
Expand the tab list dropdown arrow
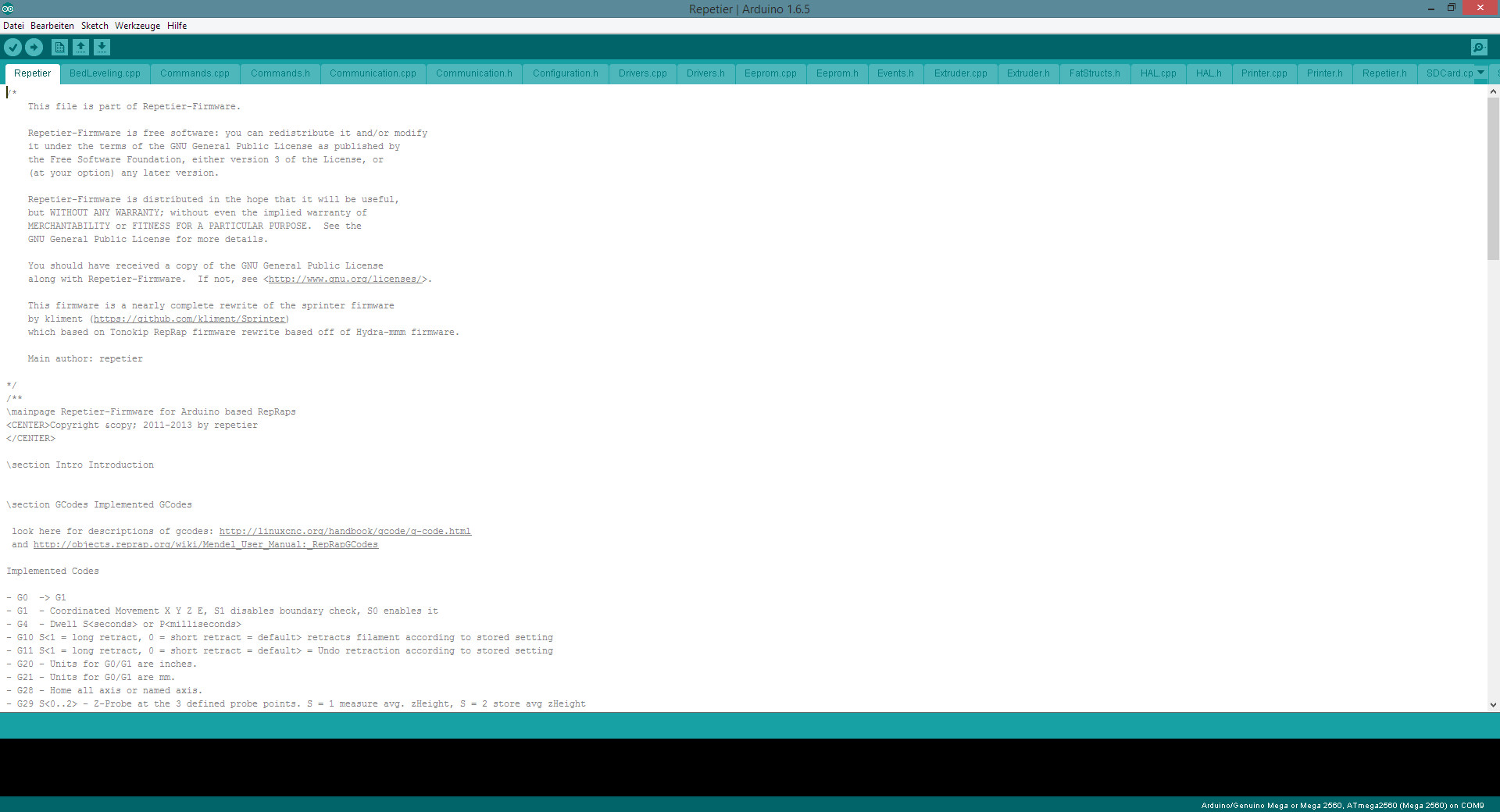(x=1480, y=73)
